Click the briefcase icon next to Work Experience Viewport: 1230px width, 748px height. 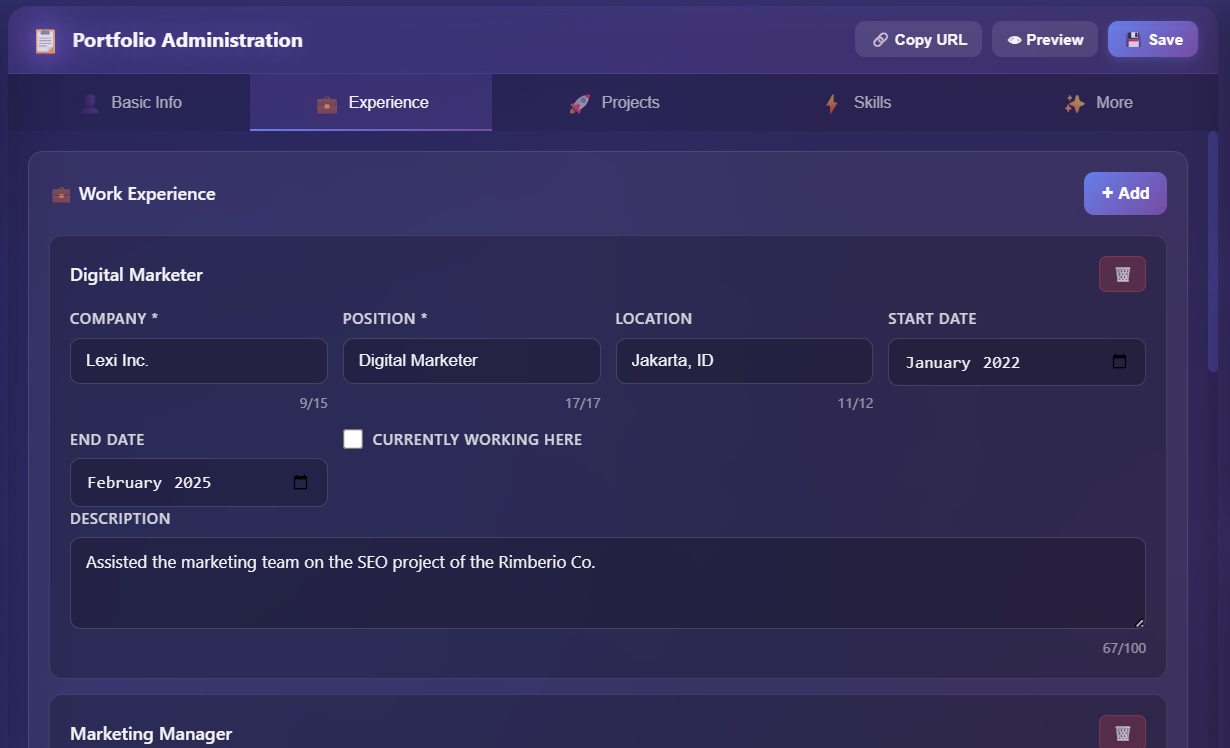click(x=61, y=194)
